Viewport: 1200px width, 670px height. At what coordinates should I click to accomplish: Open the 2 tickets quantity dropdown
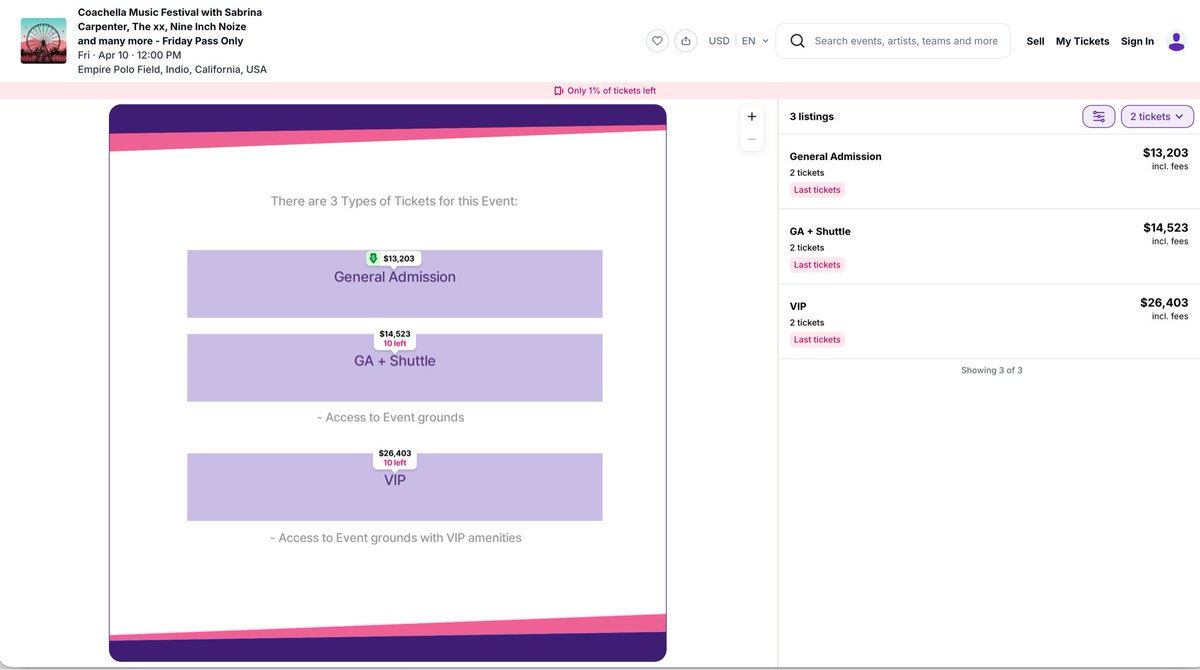pos(1157,117)
